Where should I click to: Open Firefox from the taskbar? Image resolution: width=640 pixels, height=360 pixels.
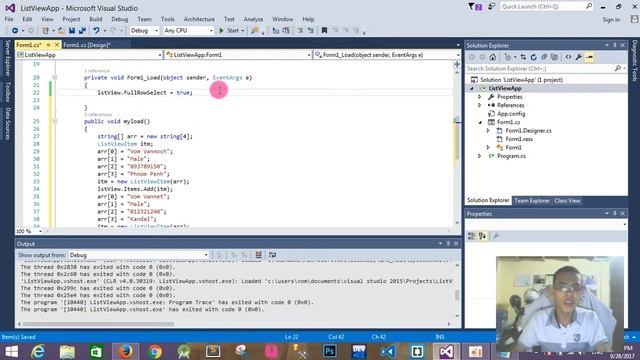point(125,351)
